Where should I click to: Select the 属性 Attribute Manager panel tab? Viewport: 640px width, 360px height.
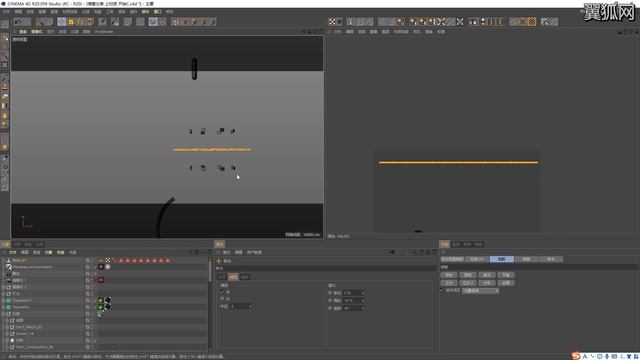[220, 244]
